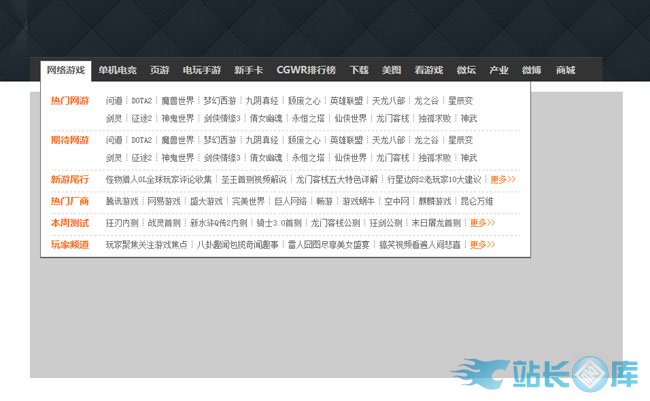Click the 腾讯游戏 vendor link
Viewport: 650px width, 401px height.
(122, 202)
